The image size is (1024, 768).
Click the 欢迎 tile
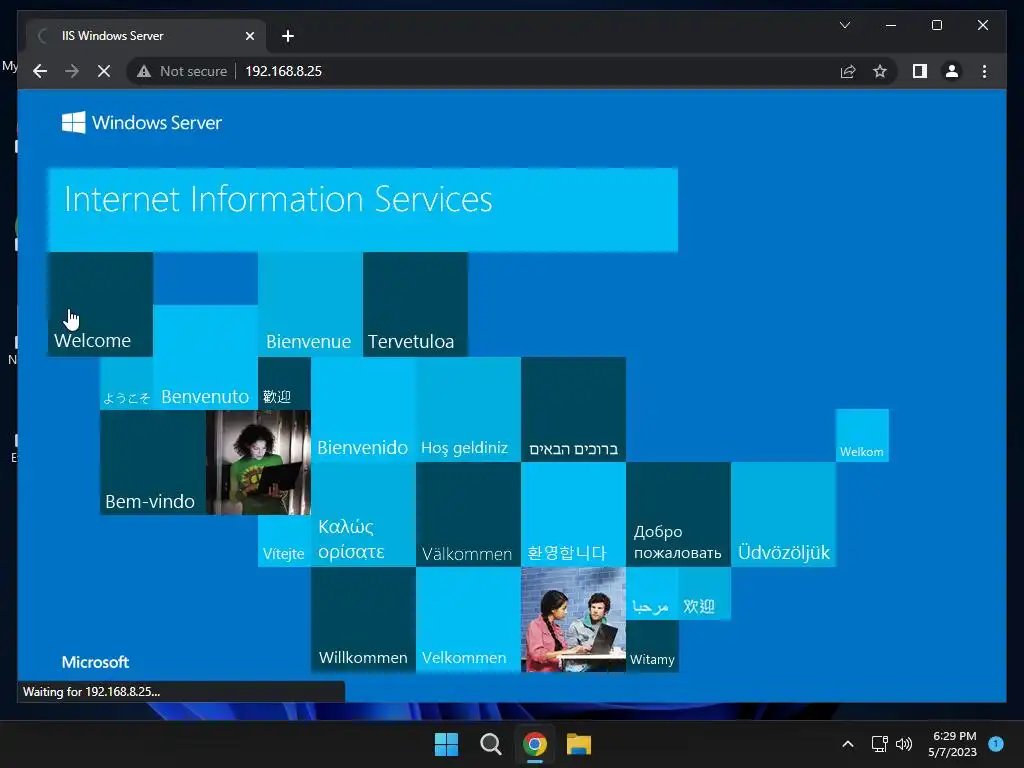coord(705,594)
